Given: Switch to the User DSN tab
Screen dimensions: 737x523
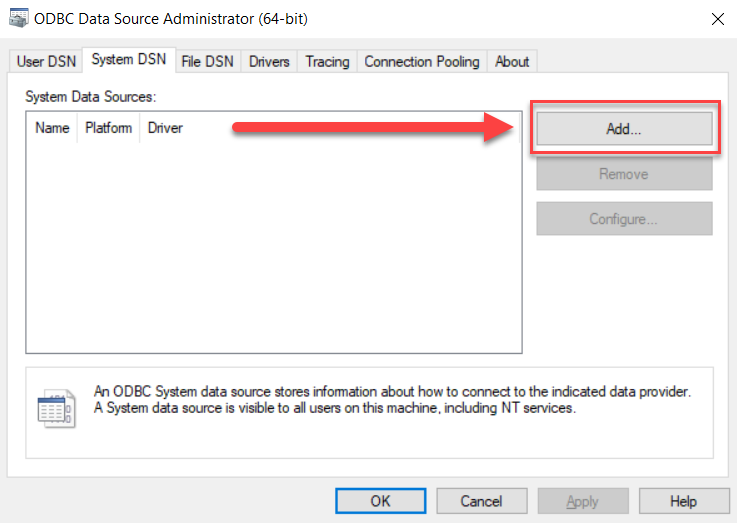Looking at the screenshot, I should [46, 62].
